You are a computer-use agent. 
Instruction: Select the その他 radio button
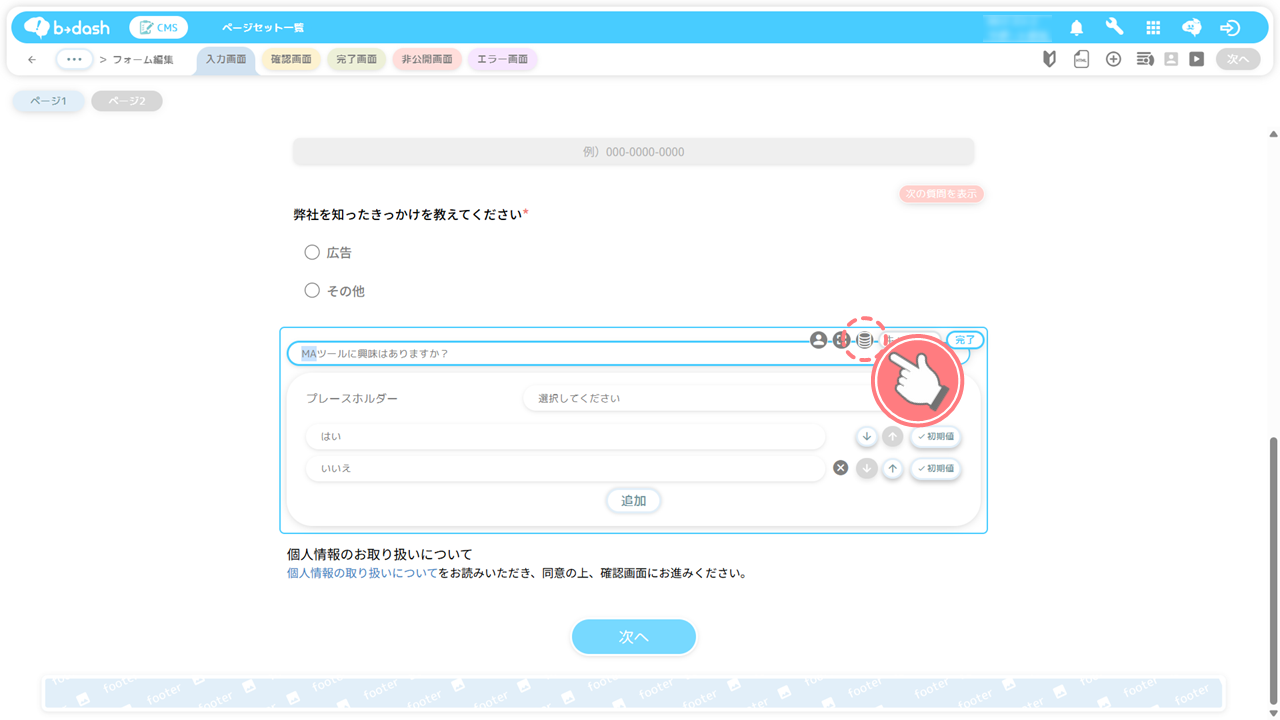point(312,291)
